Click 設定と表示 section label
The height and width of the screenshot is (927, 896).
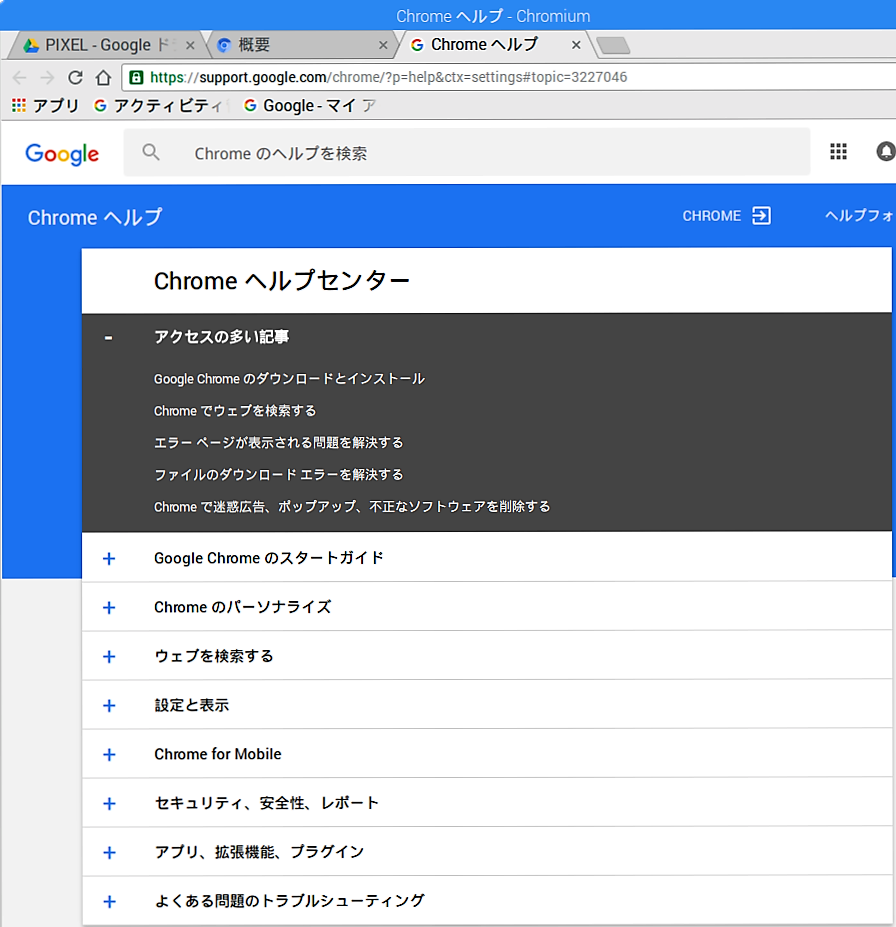point(191,705)
